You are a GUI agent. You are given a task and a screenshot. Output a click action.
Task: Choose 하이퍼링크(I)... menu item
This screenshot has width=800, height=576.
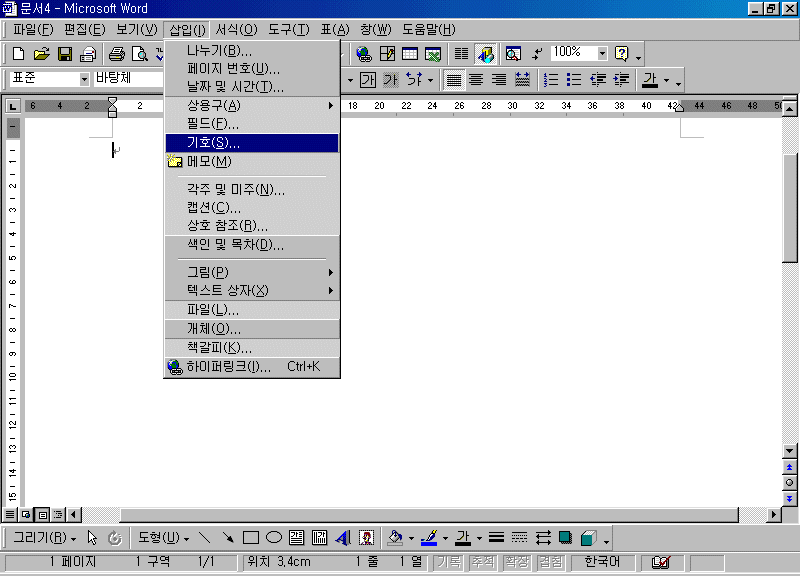tap(252, 366)
